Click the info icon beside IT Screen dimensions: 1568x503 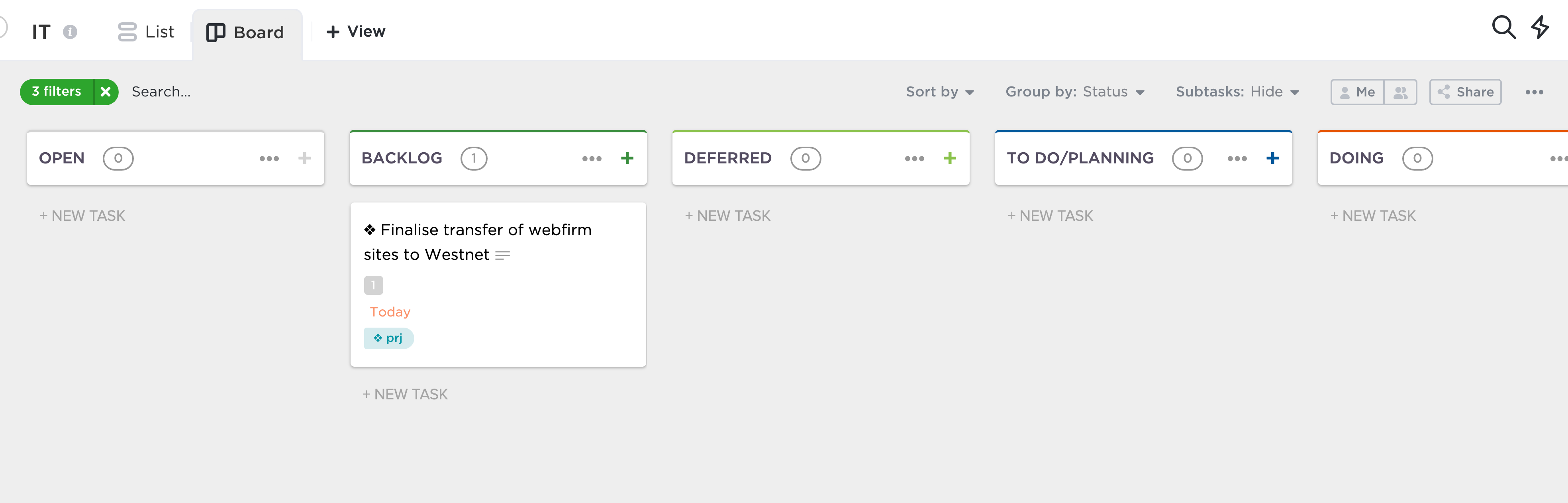pyautogui.click(x=70, y=31)
